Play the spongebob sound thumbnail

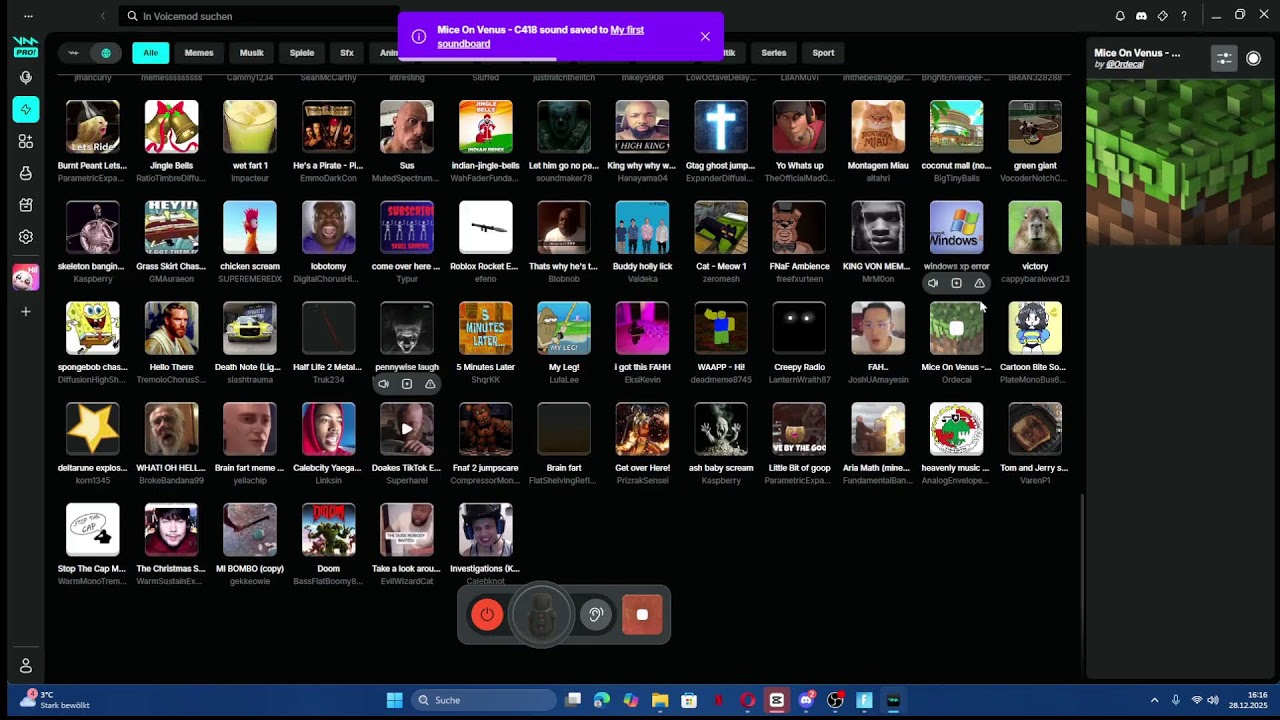93,328
